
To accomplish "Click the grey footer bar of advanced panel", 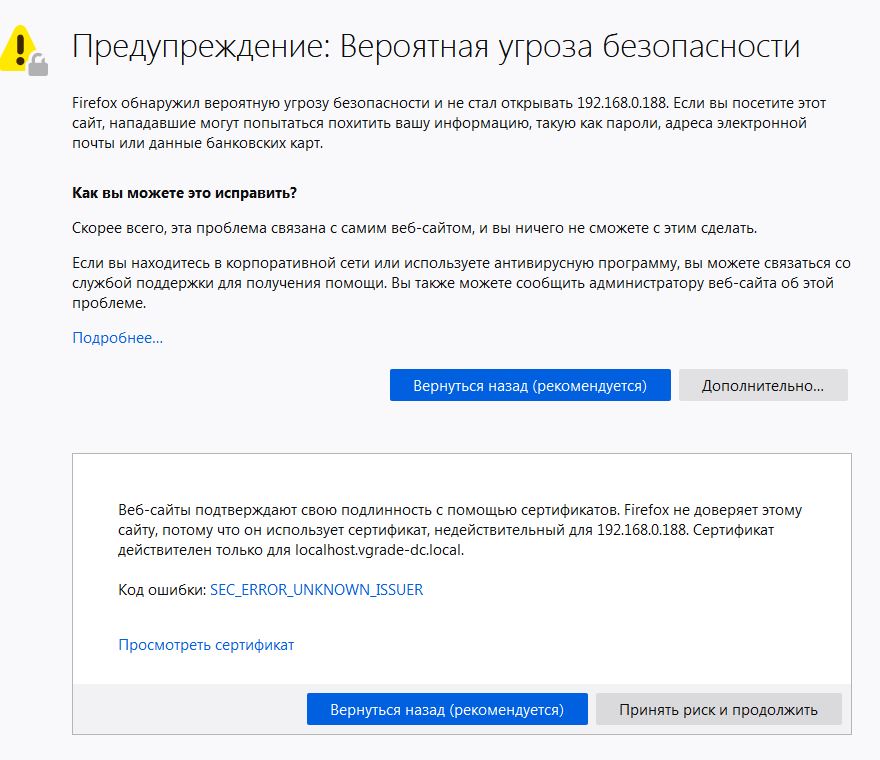I will pyautogui.click(x=190, y=709).
